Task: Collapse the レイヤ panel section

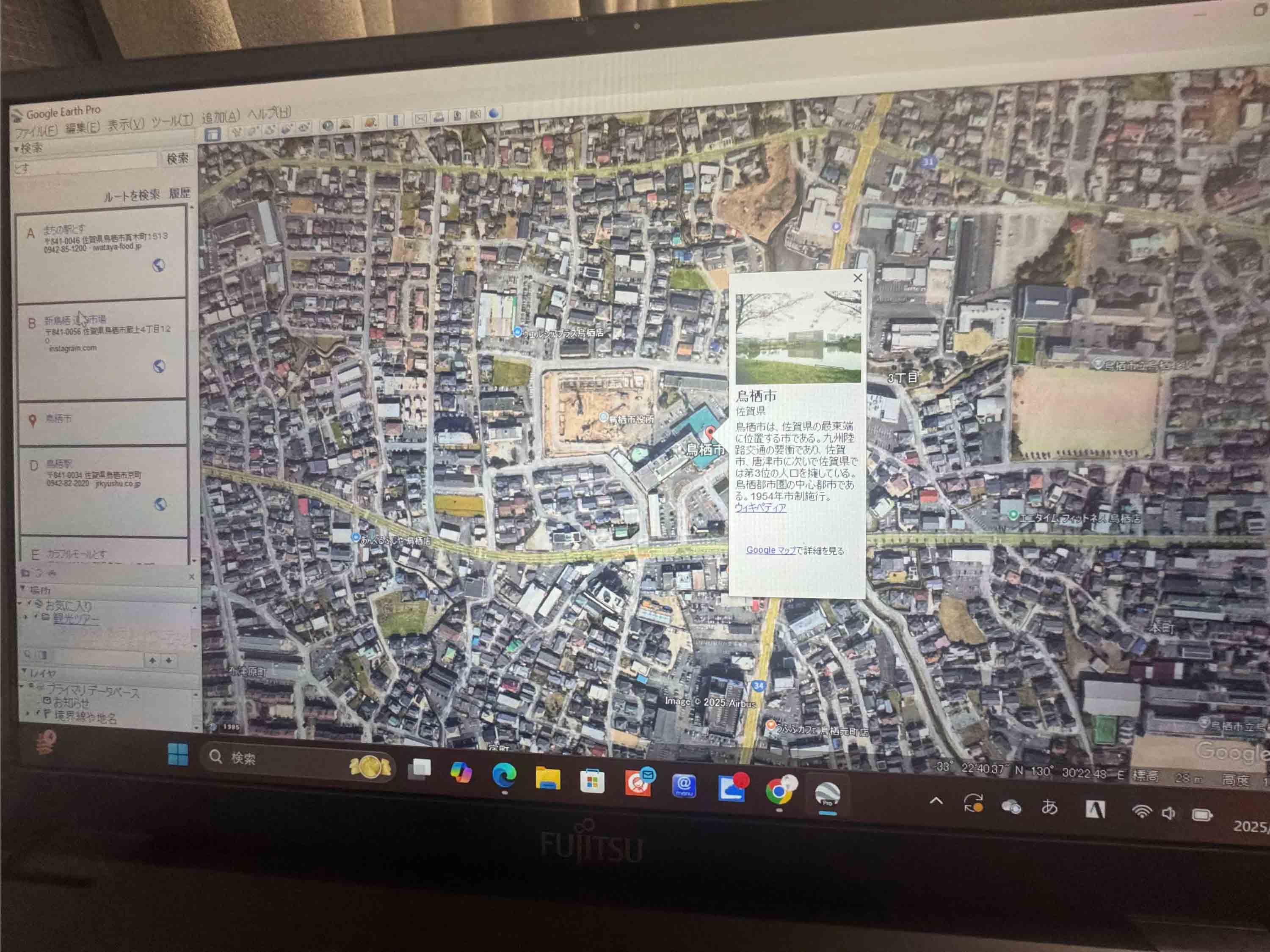Action: pyautogui.click(x=24, y=670)
